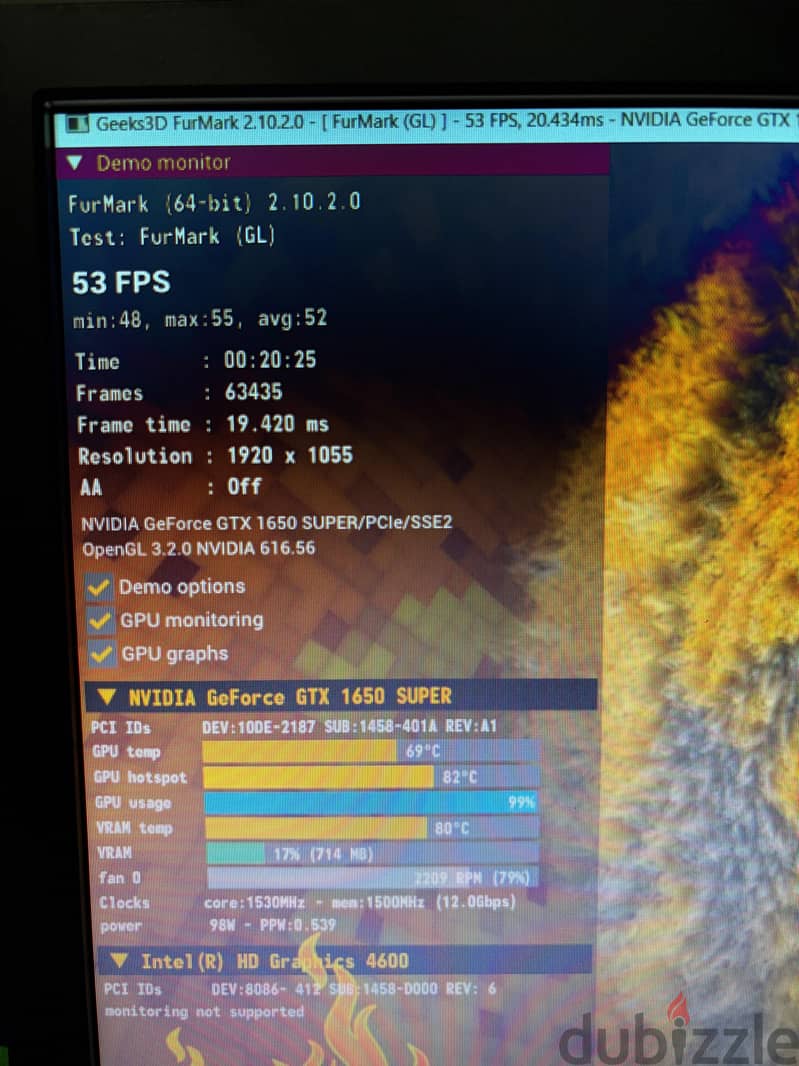Click 'monitoring not supported' text

point(204,1012)
